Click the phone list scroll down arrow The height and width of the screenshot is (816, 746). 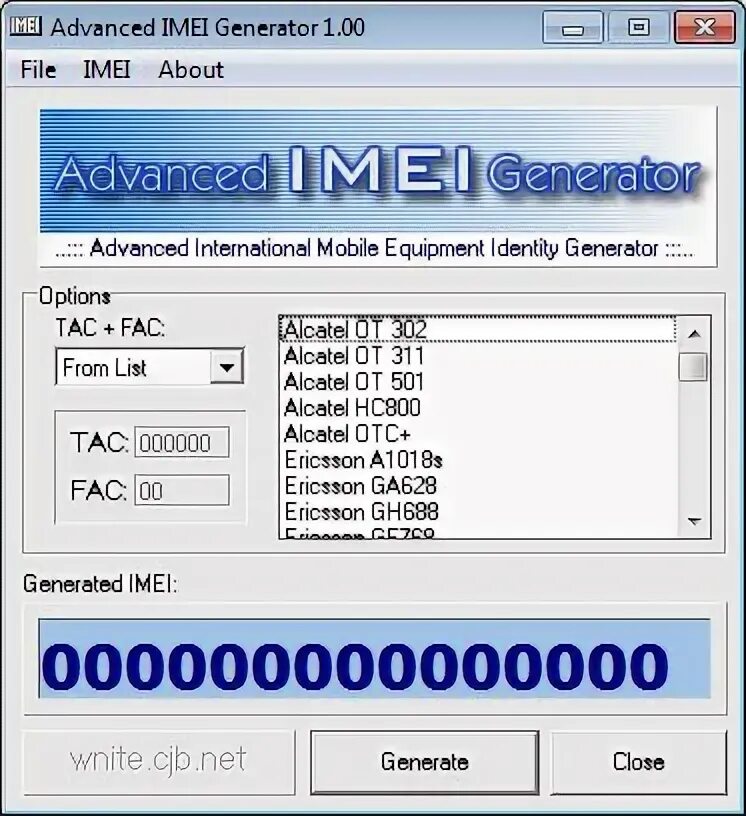point(694,521)
